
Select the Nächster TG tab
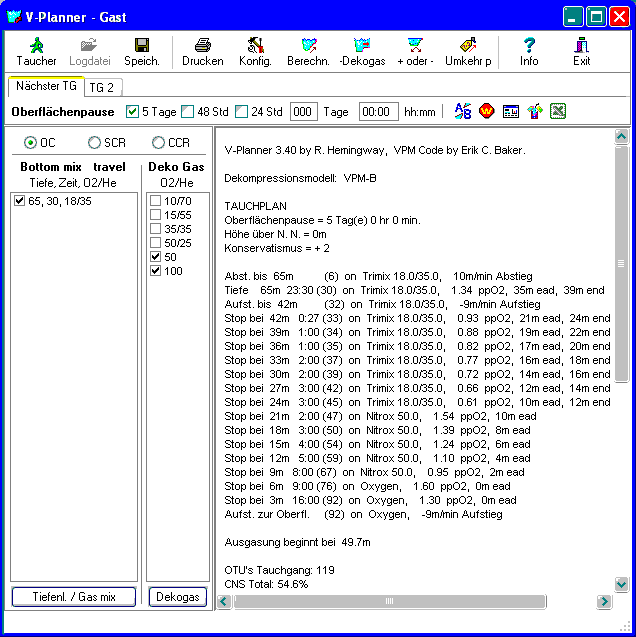(45, 87)
